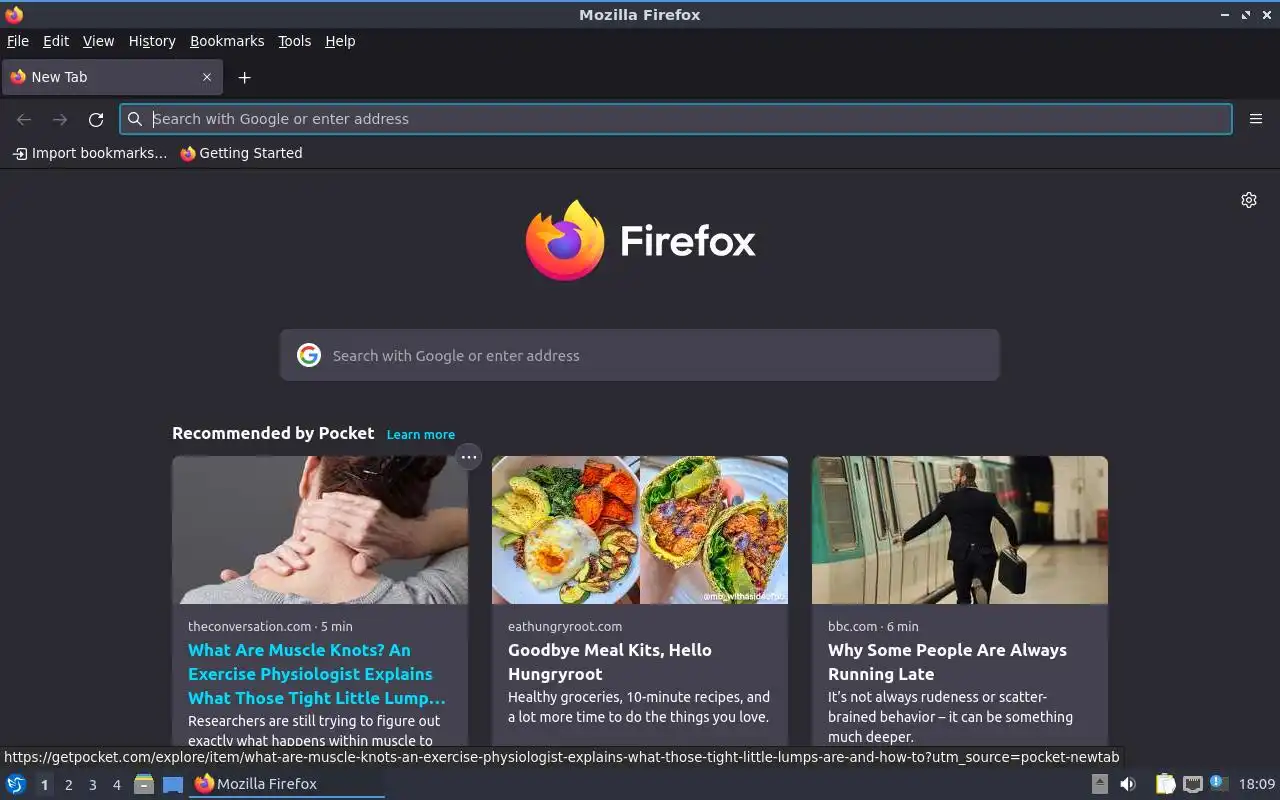Open the Lubuntu start menu icon
The width and height of the screenshot is (1280, 800).
tap(16, 784)
